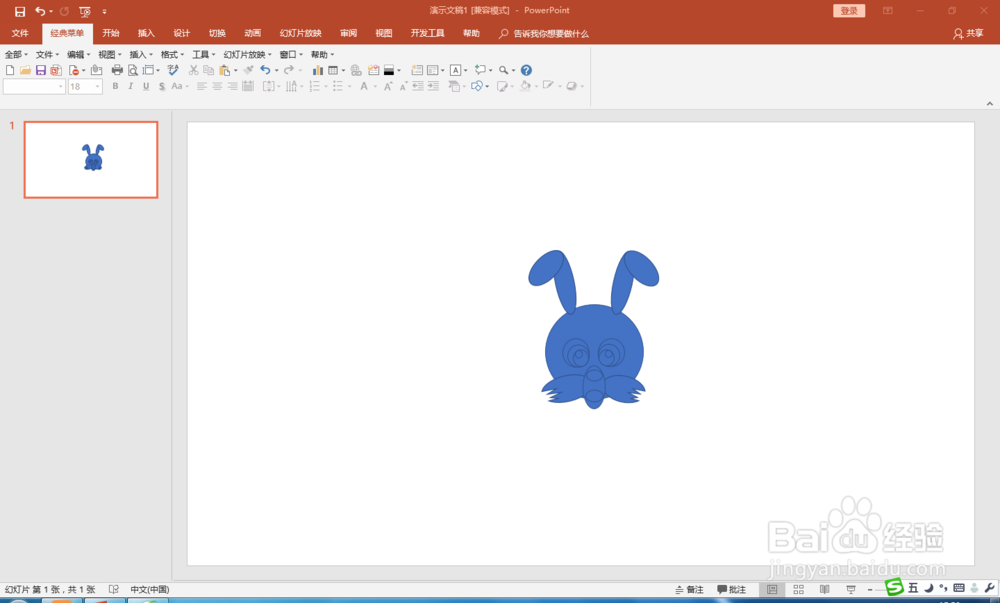The width and height of the screenshot is (1000, 603).
Task: Click the Paste clipboard icon
Action: click(x=225, y=70)
